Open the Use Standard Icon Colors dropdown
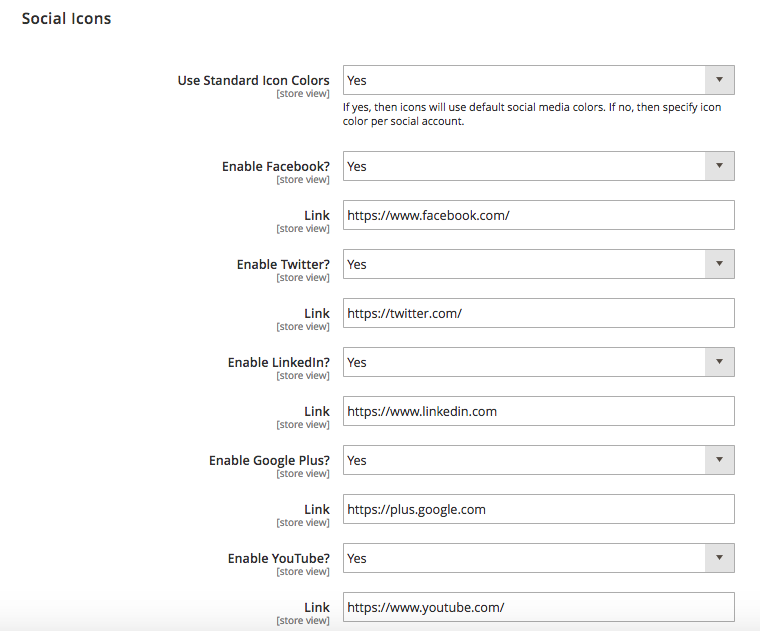 pyautogui.click(x=538, y=80)
